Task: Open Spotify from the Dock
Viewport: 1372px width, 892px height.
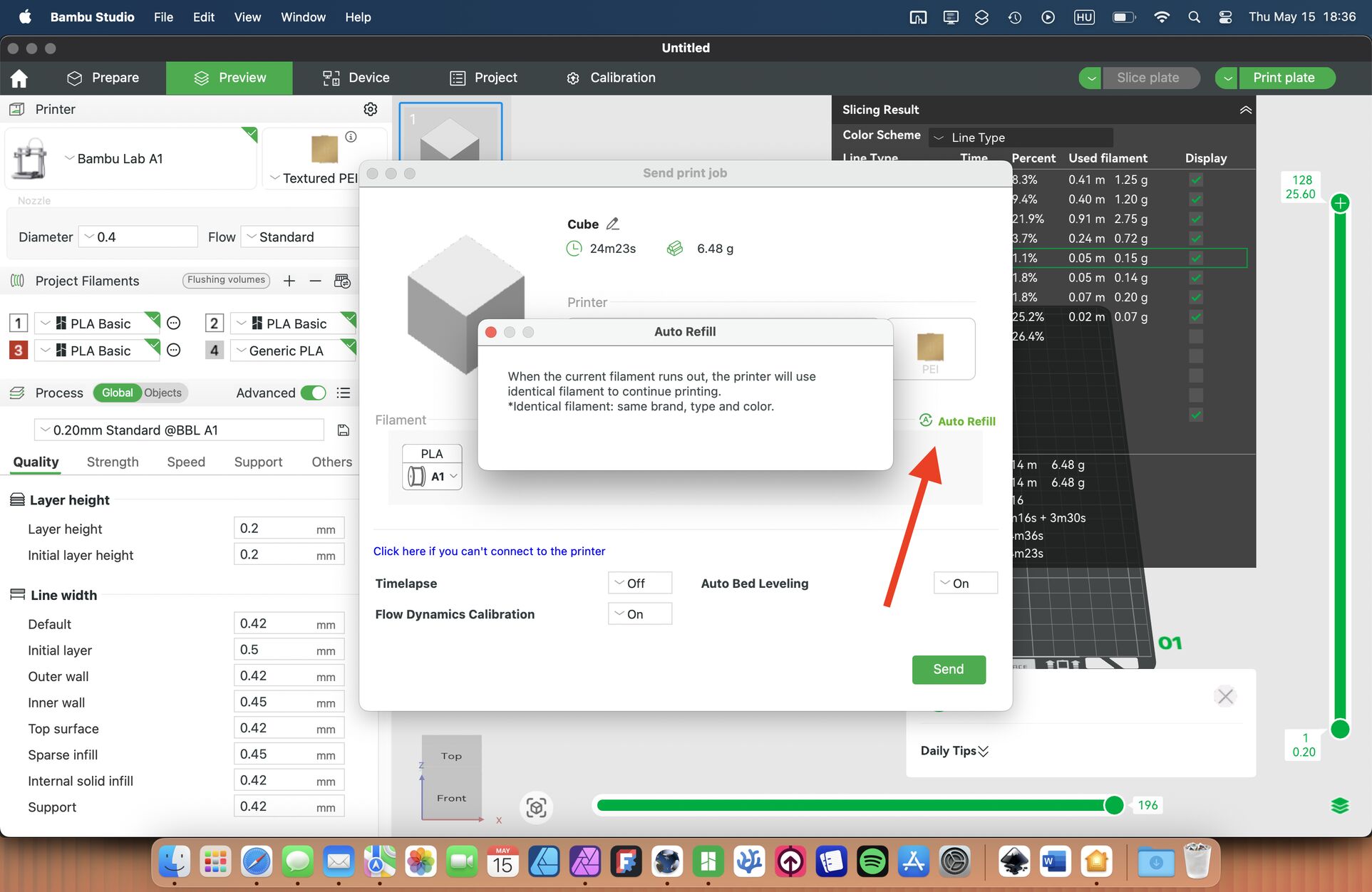Action: [x=872, y=862]
